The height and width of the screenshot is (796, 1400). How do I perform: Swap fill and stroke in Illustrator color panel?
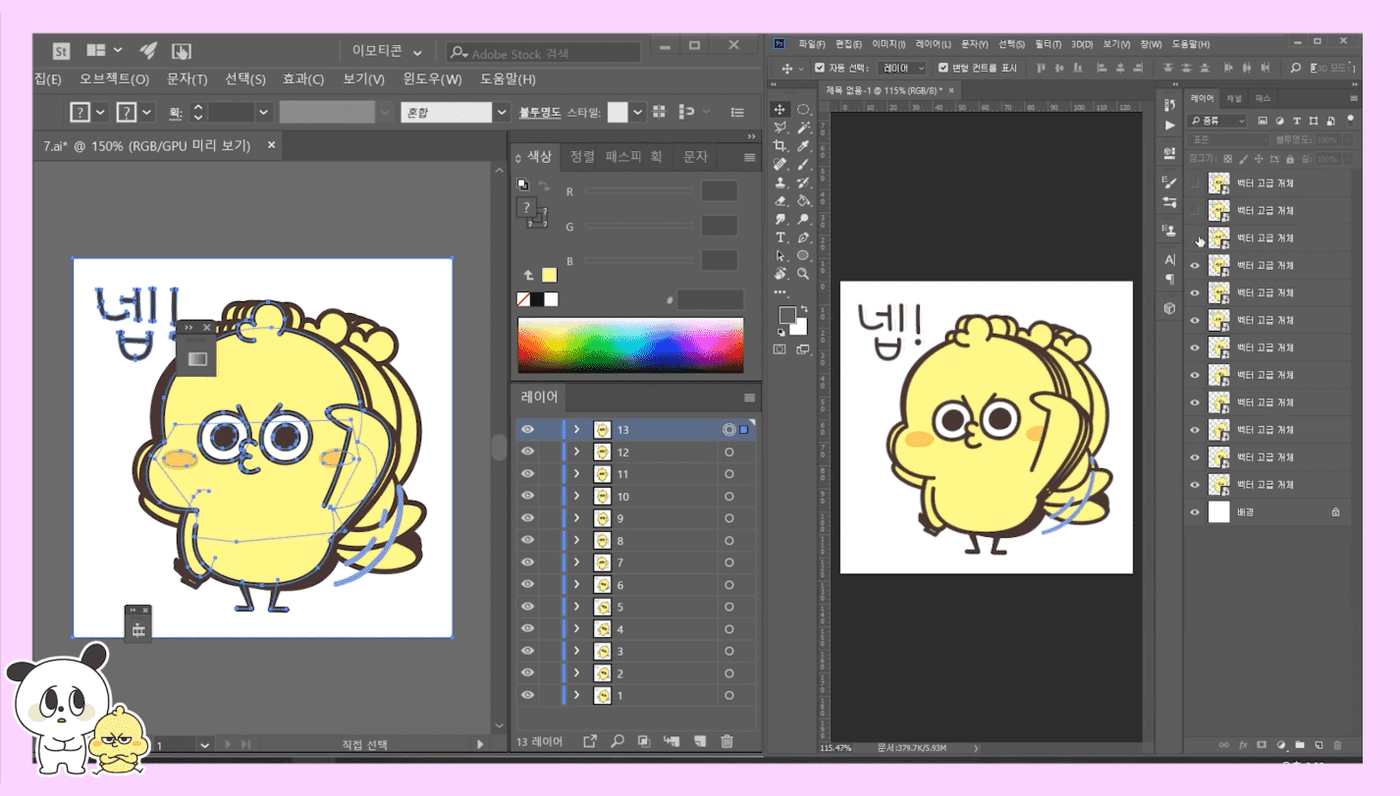click(x=543, y=185)
